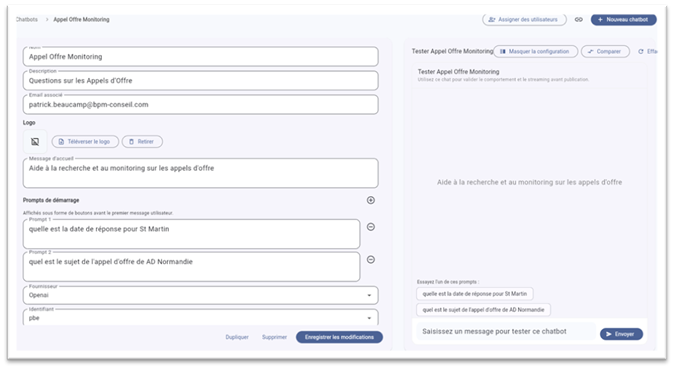This screenshot has width=674, height=369.
Task: Save with Enregistrer les modifications
Action: point(339,337)
